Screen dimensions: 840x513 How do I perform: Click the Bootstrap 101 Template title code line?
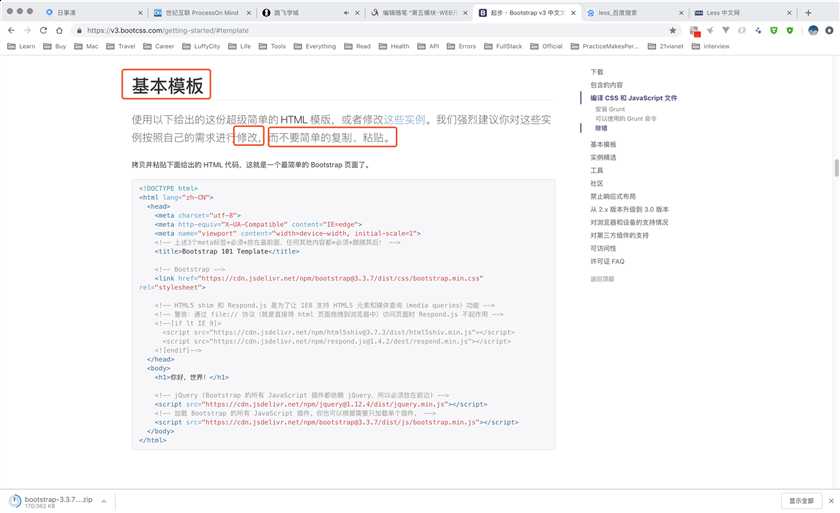(227, 251)
